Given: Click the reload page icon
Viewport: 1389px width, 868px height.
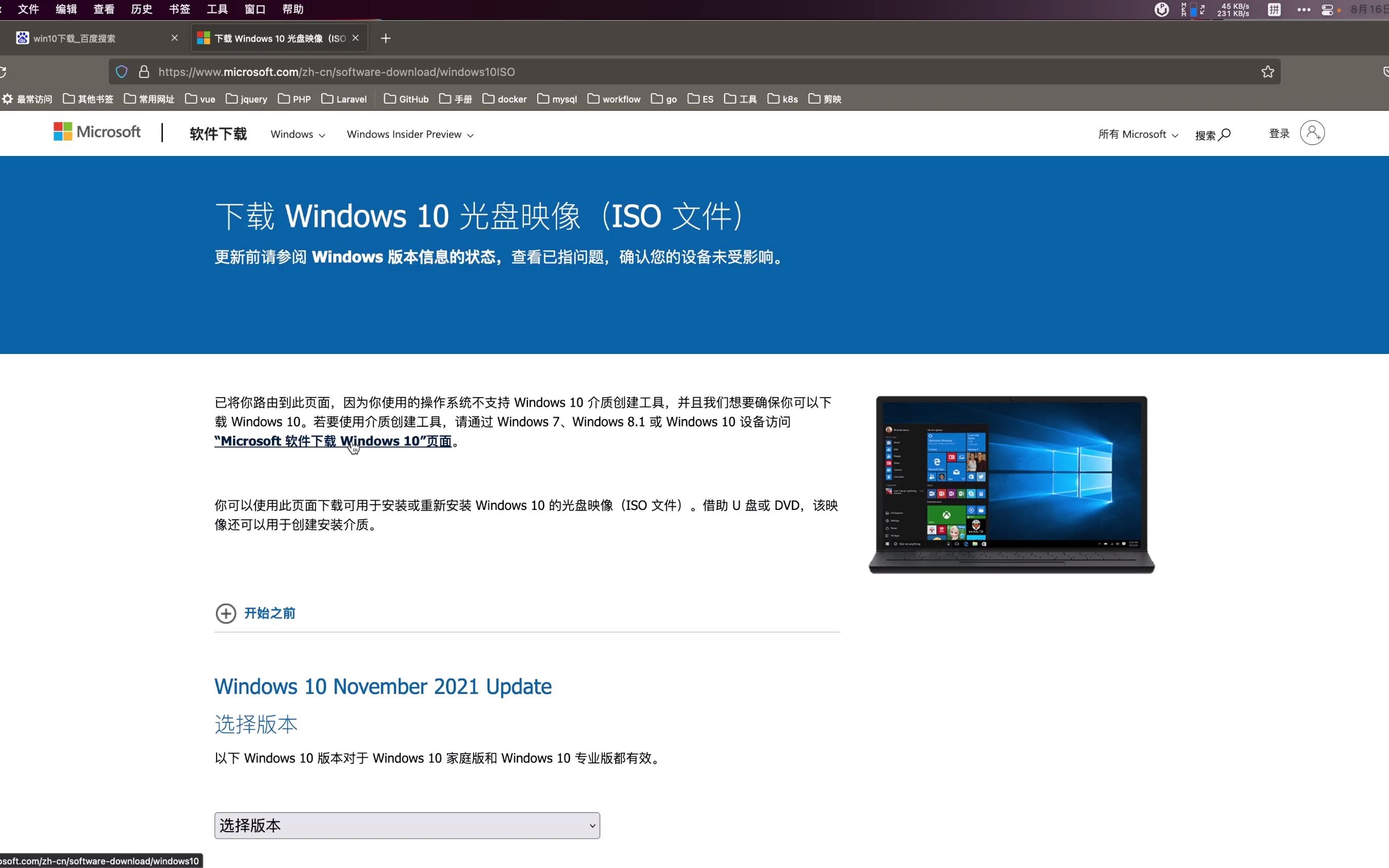Looking at the screenshot, I should [x=2, y=72].
